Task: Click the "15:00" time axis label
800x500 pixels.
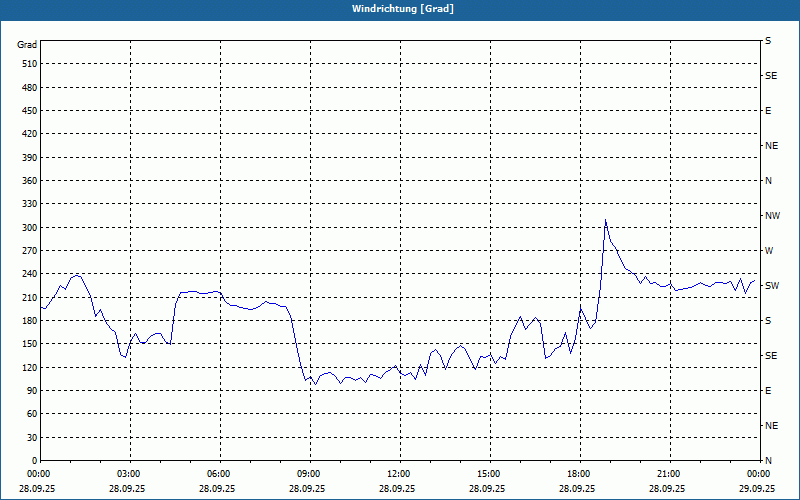Action: (488, 474)
